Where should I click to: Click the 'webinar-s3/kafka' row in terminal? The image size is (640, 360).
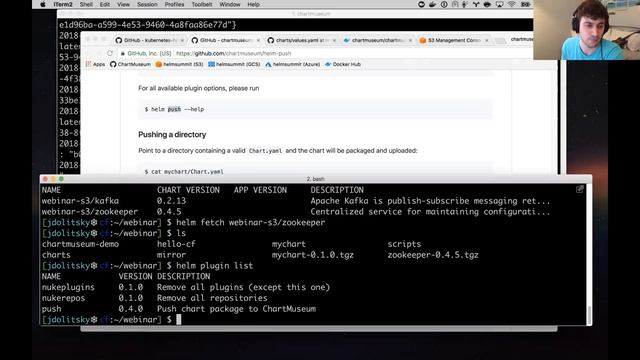pos(296,201)
